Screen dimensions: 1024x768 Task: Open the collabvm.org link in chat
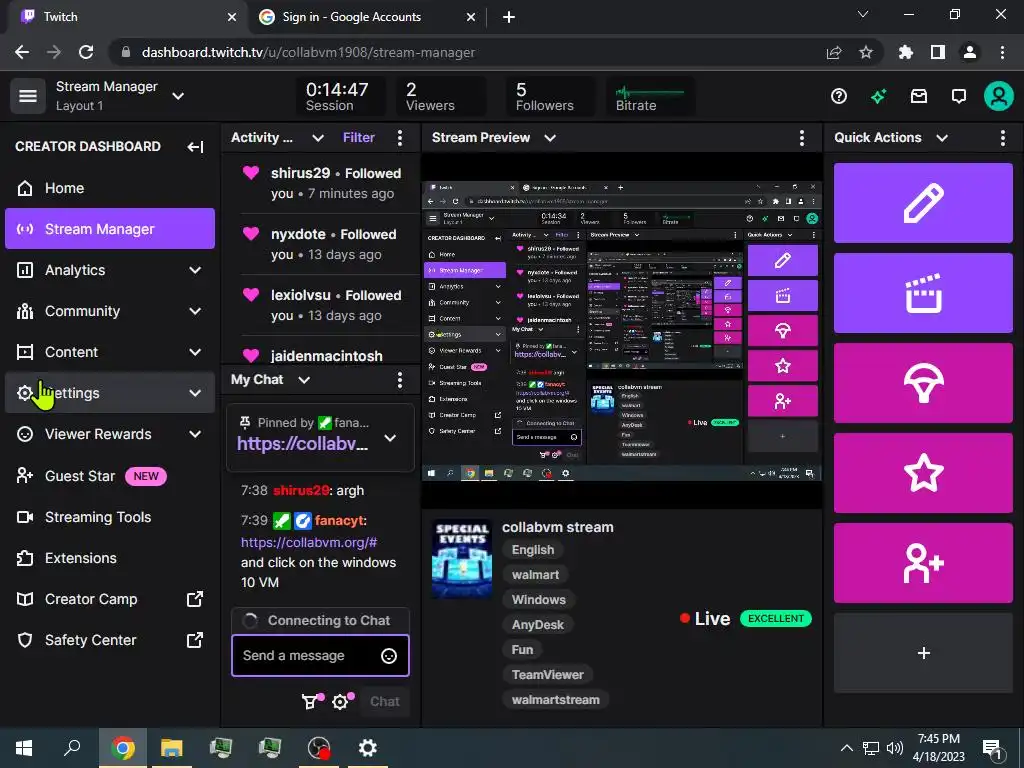(309, 543)
